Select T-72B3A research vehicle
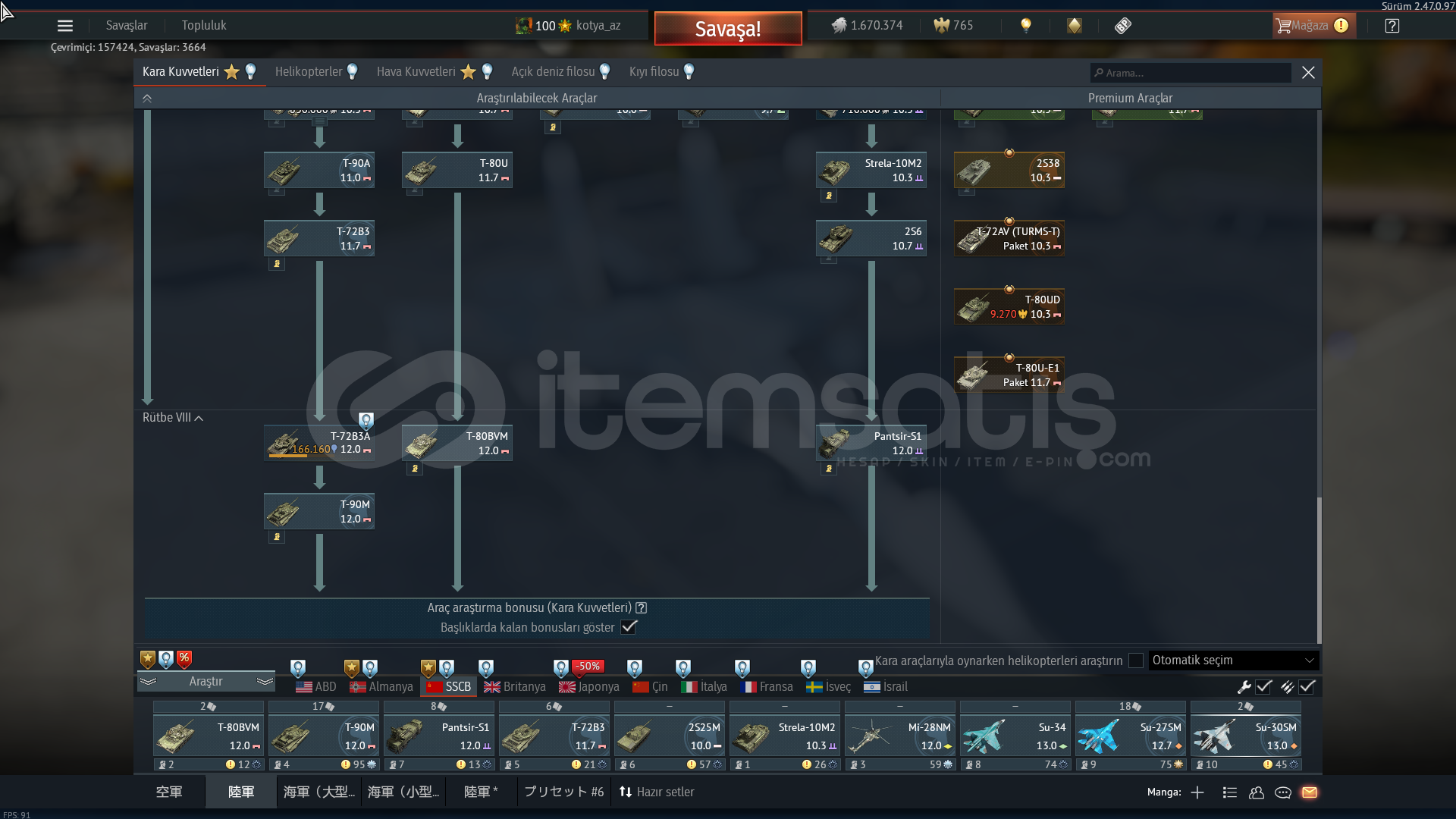Screen dimensions: 1456x819 [x=319, y=443]
